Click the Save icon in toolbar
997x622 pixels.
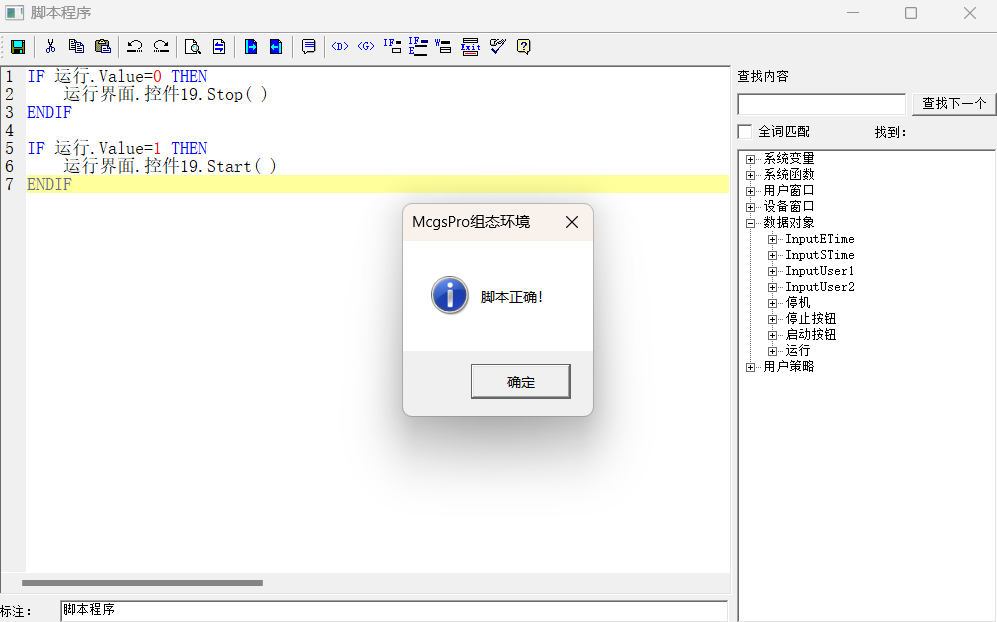[x=18, y=46]
